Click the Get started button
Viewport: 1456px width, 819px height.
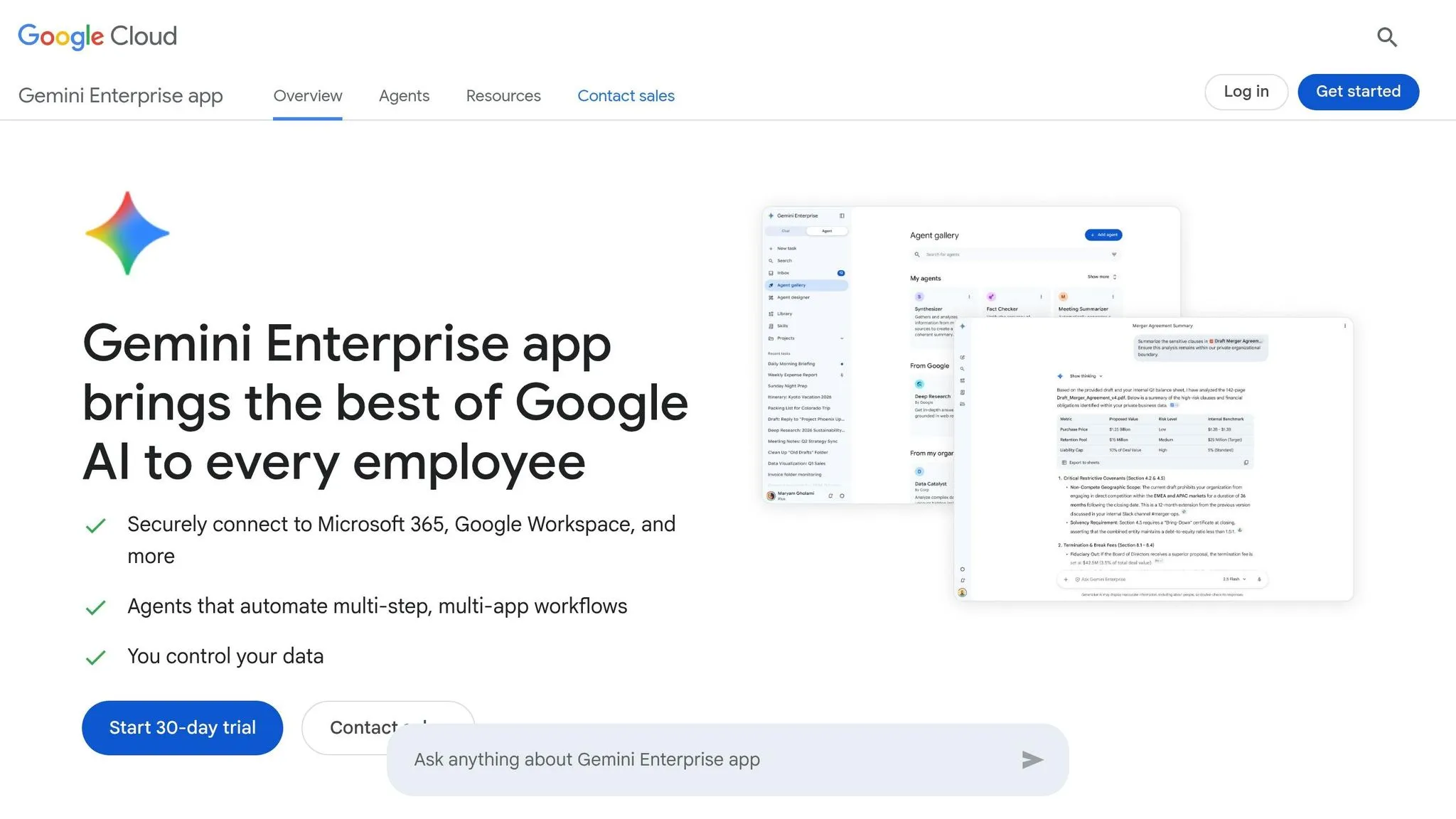pyautogui.click(x=1358, y=92)
